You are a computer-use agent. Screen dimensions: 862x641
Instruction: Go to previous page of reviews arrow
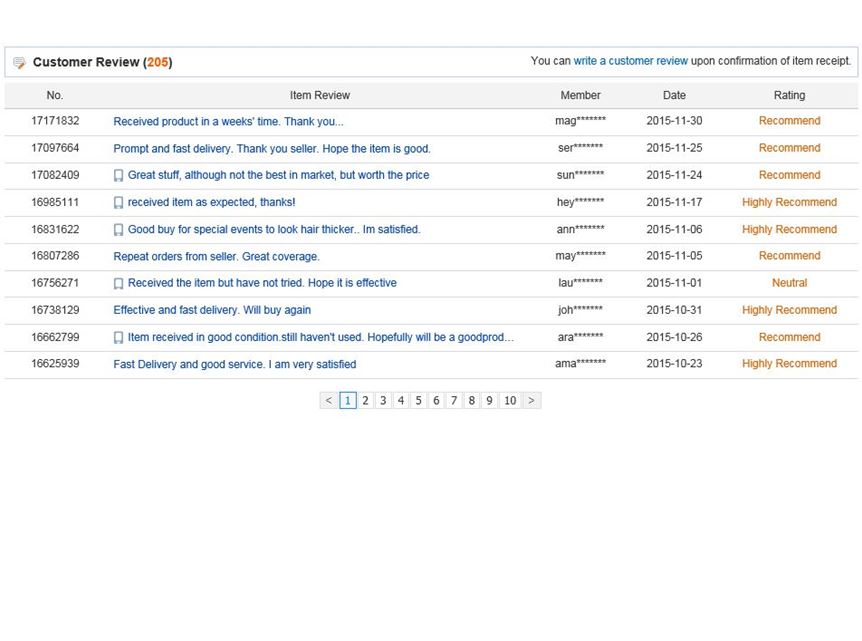(x=328, y=401)
